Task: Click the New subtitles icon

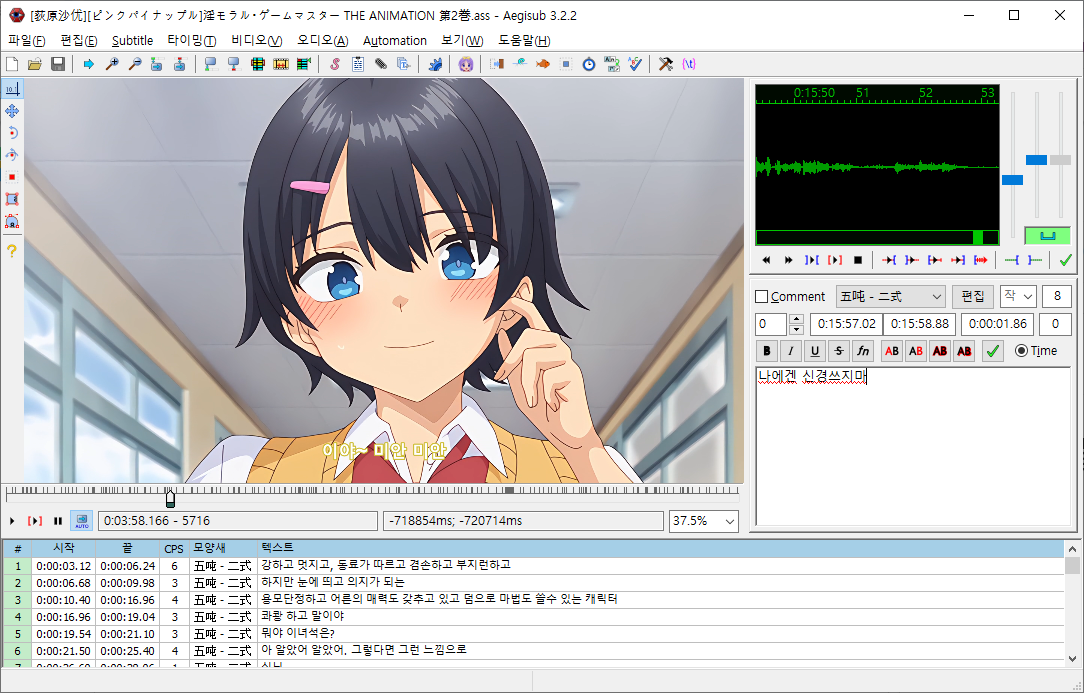Action: pyautogui.click(x=12, y=64)
